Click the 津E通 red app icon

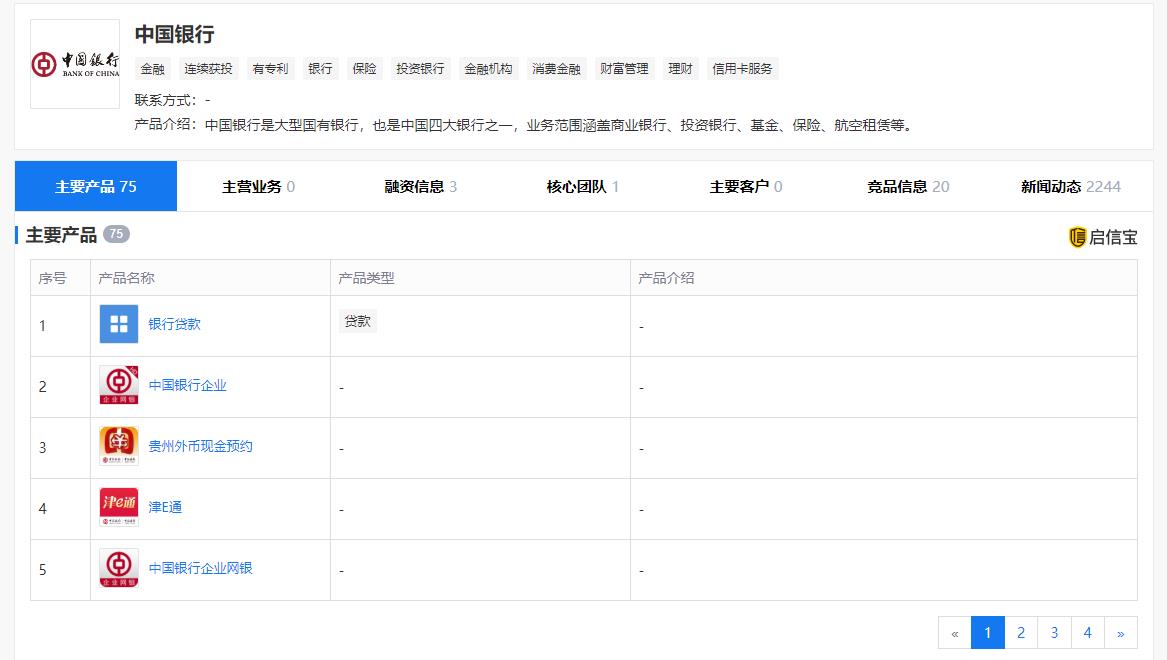click(119, 507)
